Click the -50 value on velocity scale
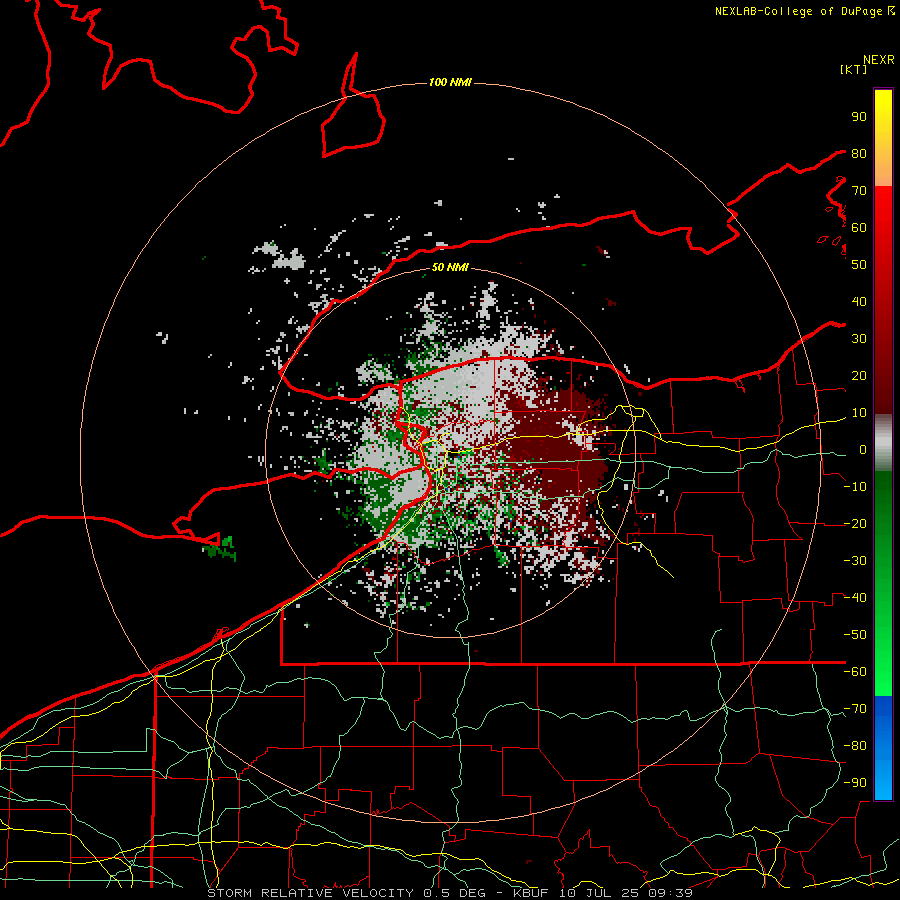 [x=855, y=635]
